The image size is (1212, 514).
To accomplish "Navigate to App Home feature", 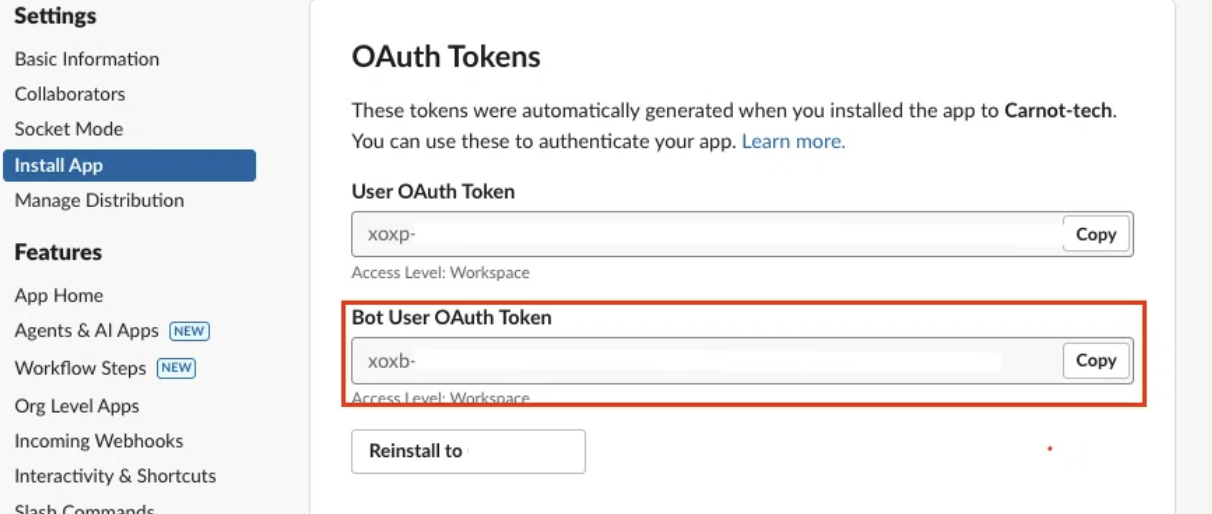I will click(x=59, y=295).
